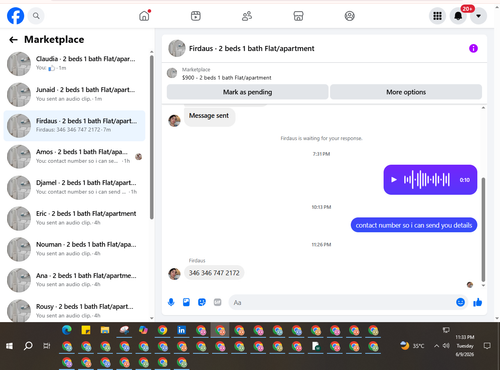The image size is (500, 370).
Task: Open Windows taskbar search
Action: coord(28,346)
